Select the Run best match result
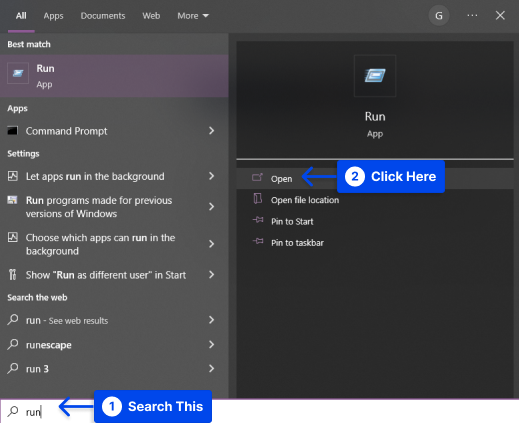 pyautogui.click(x=114, y=76)
